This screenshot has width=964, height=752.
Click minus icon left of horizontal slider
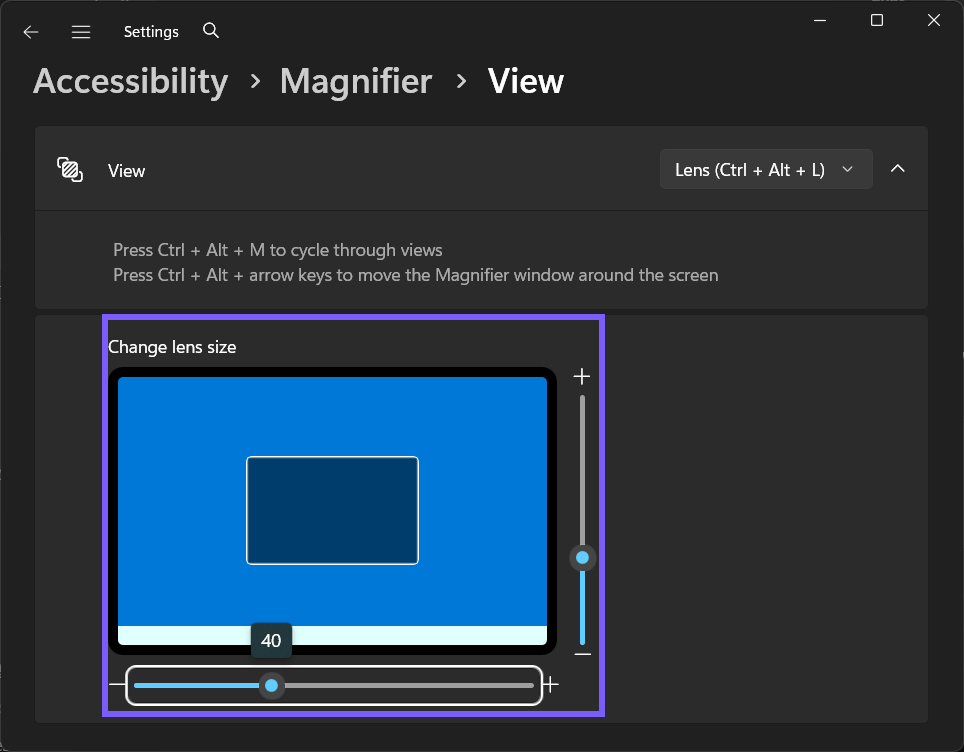click(x=117, y=684)
